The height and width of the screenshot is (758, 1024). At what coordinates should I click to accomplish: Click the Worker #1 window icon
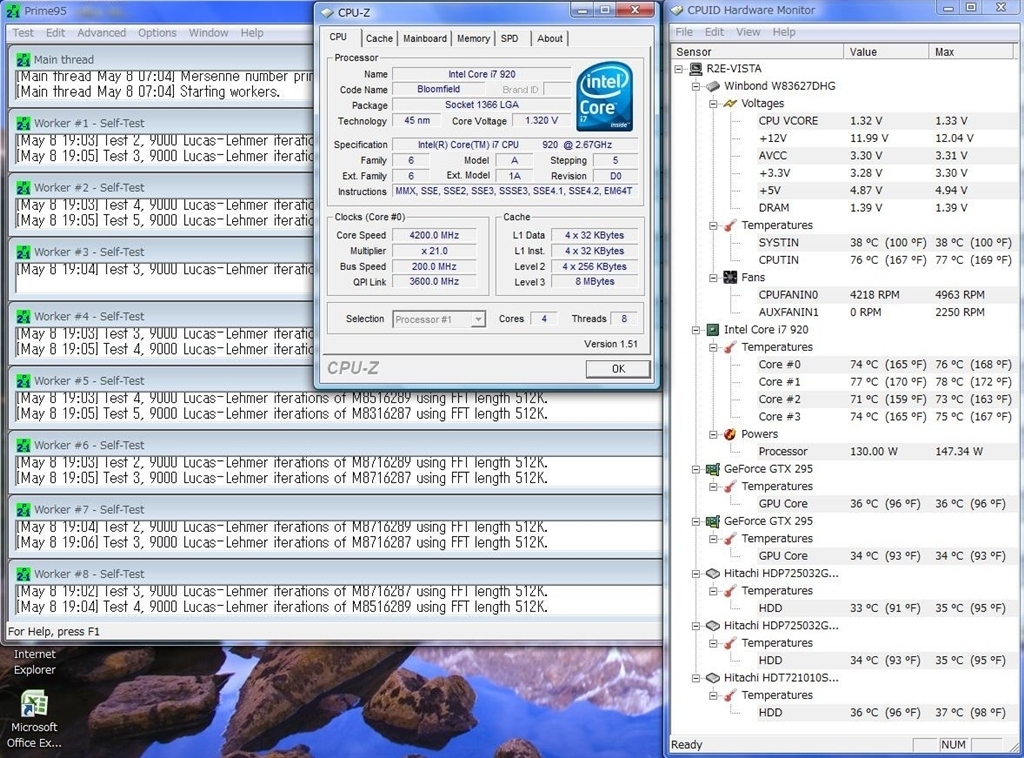(x=24, y=123)
